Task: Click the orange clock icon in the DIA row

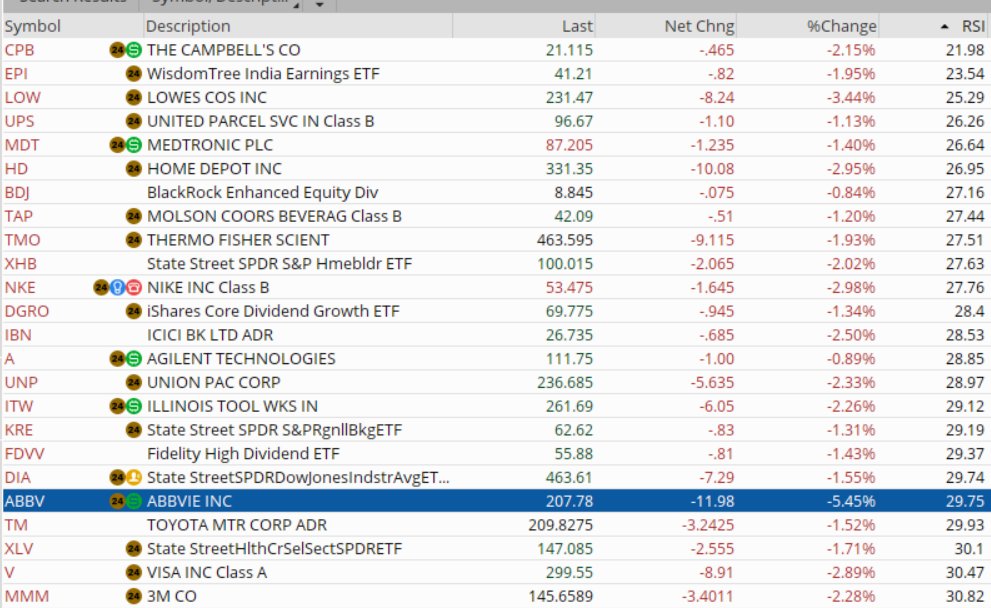Action: point(133,477)
